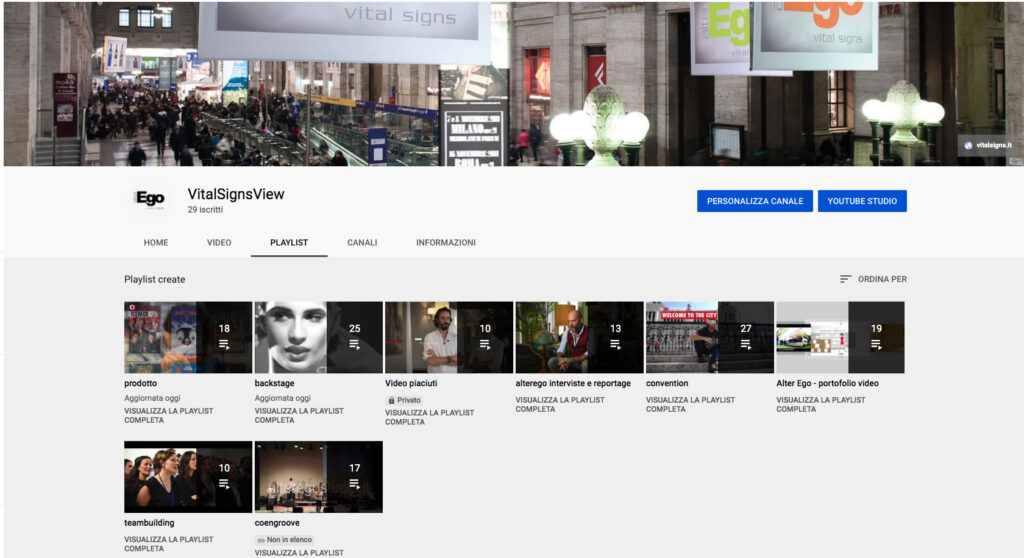Click the convention playlist title
The height and width of the screenshot is (558, 1024).
point(667,384)
